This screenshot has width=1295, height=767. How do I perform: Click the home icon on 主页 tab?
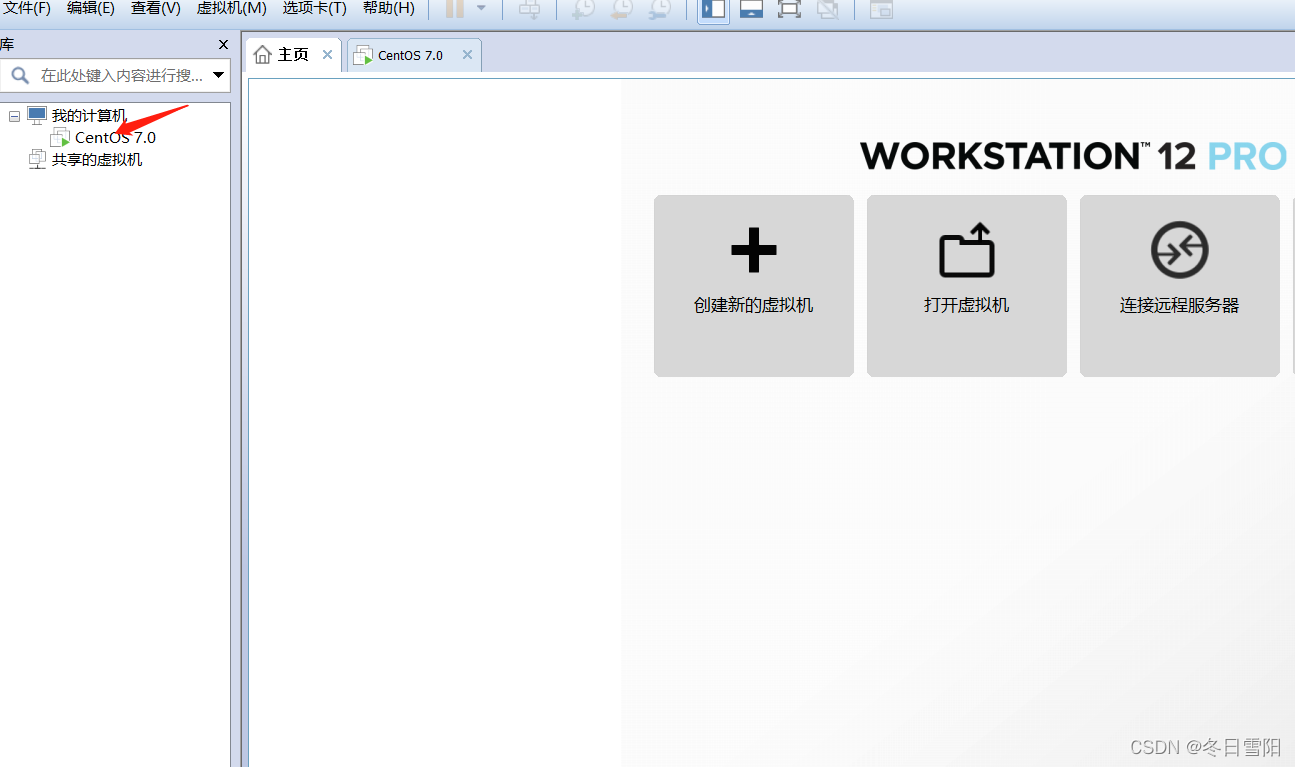coord(263,55)
